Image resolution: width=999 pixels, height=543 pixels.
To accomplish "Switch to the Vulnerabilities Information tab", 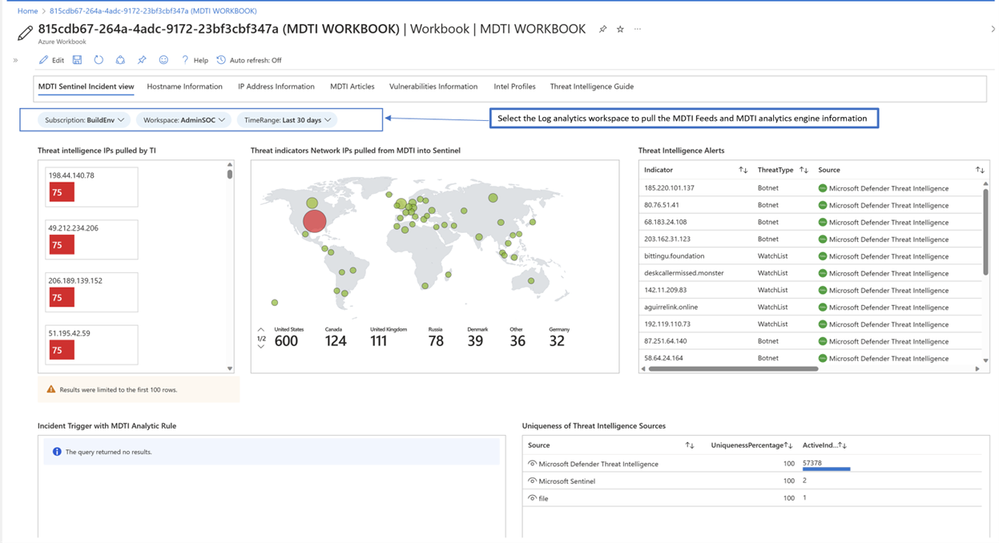I will [433, 87].
